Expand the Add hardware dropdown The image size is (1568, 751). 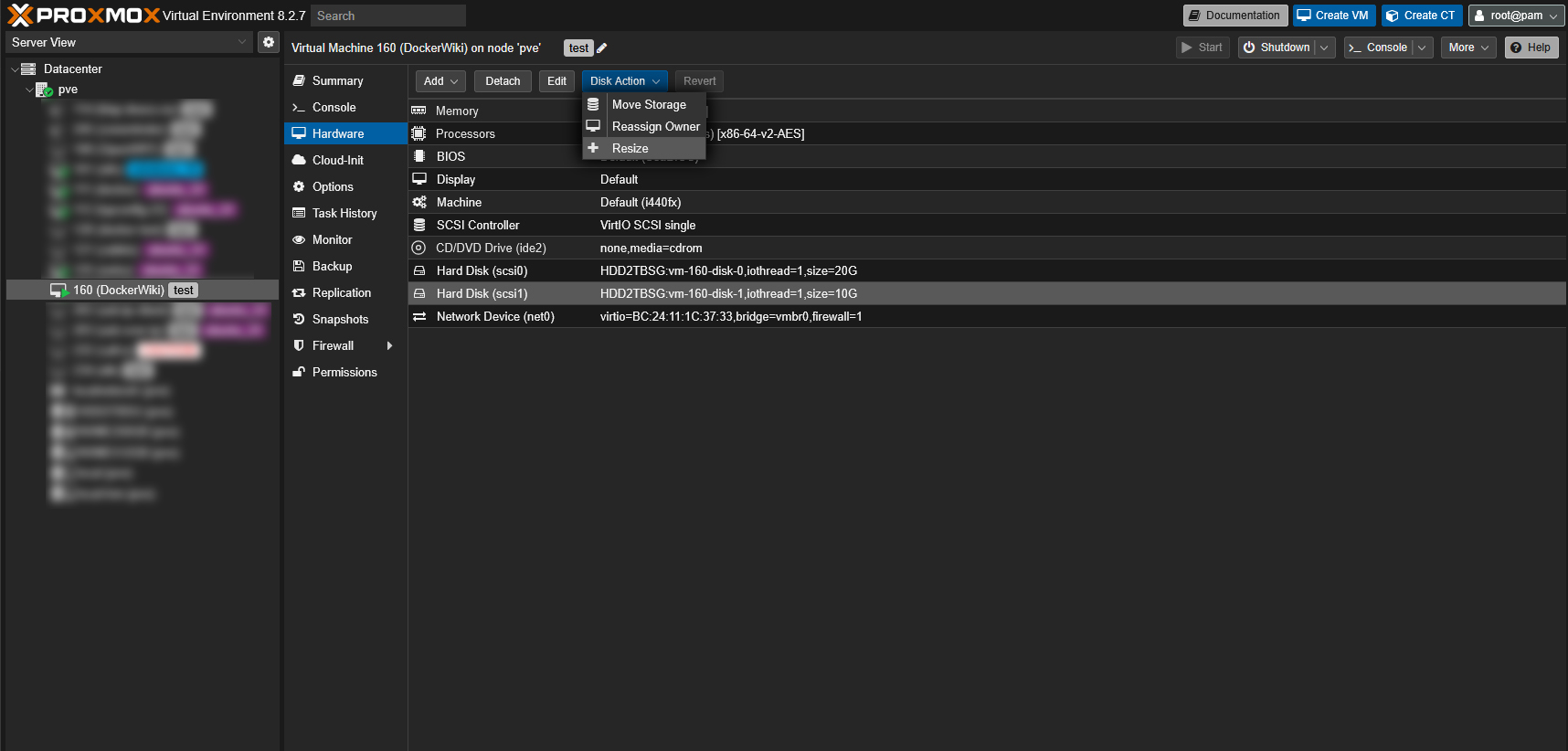(x=440, y=81)
